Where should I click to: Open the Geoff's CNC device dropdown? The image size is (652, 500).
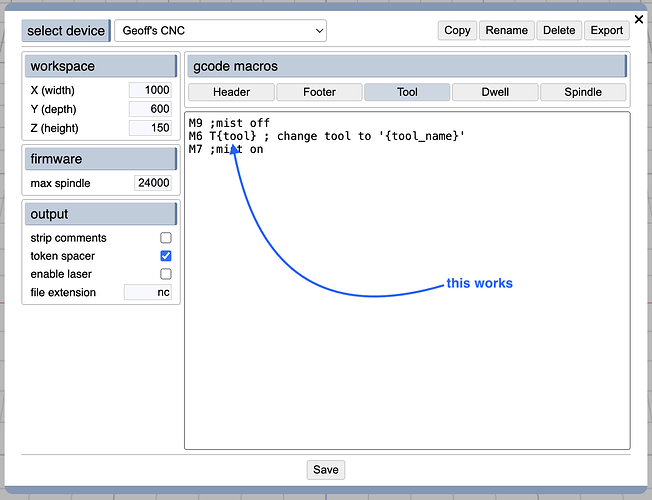(221, 31)
